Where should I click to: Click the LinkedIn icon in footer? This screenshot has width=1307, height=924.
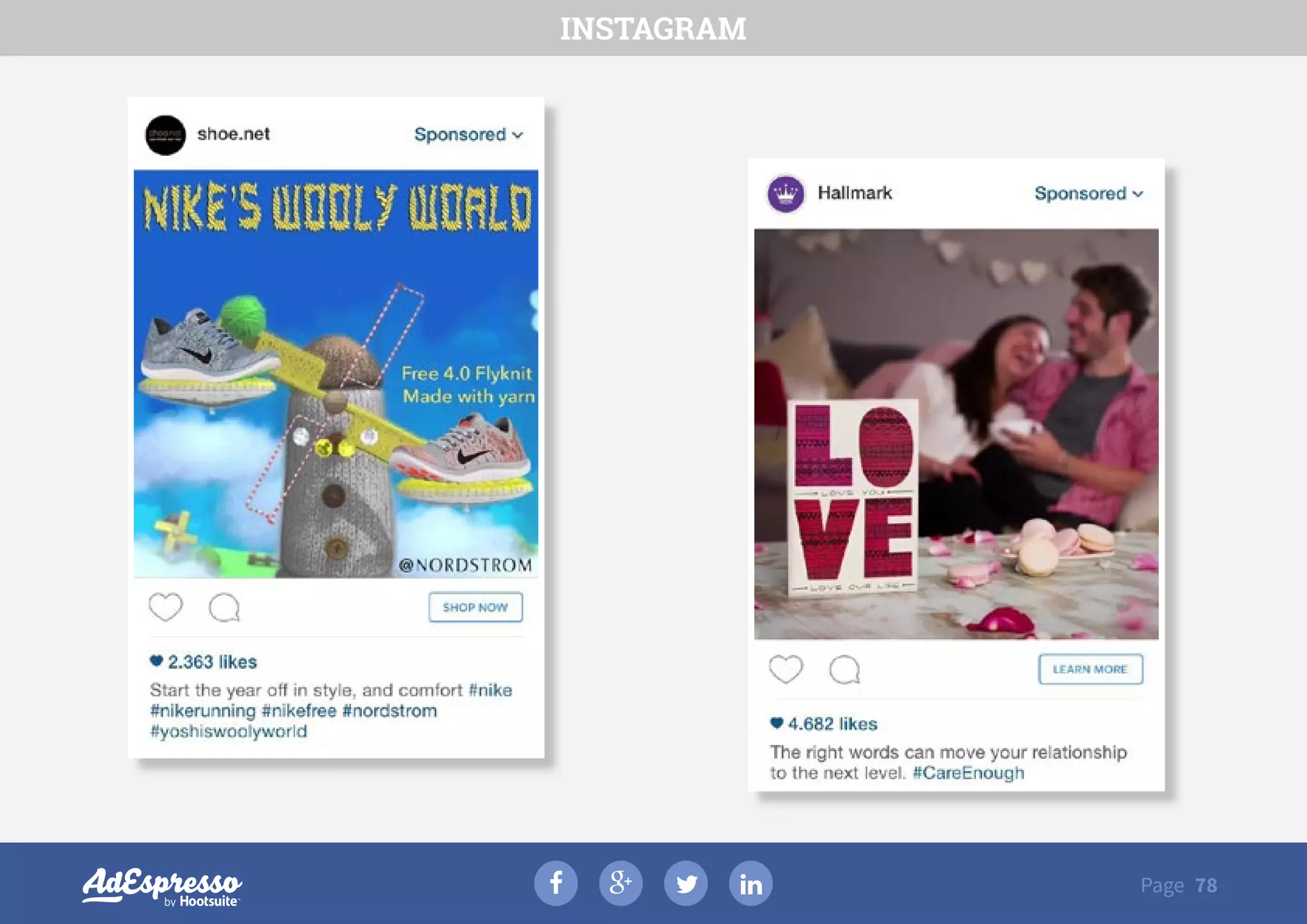[751, 884]
